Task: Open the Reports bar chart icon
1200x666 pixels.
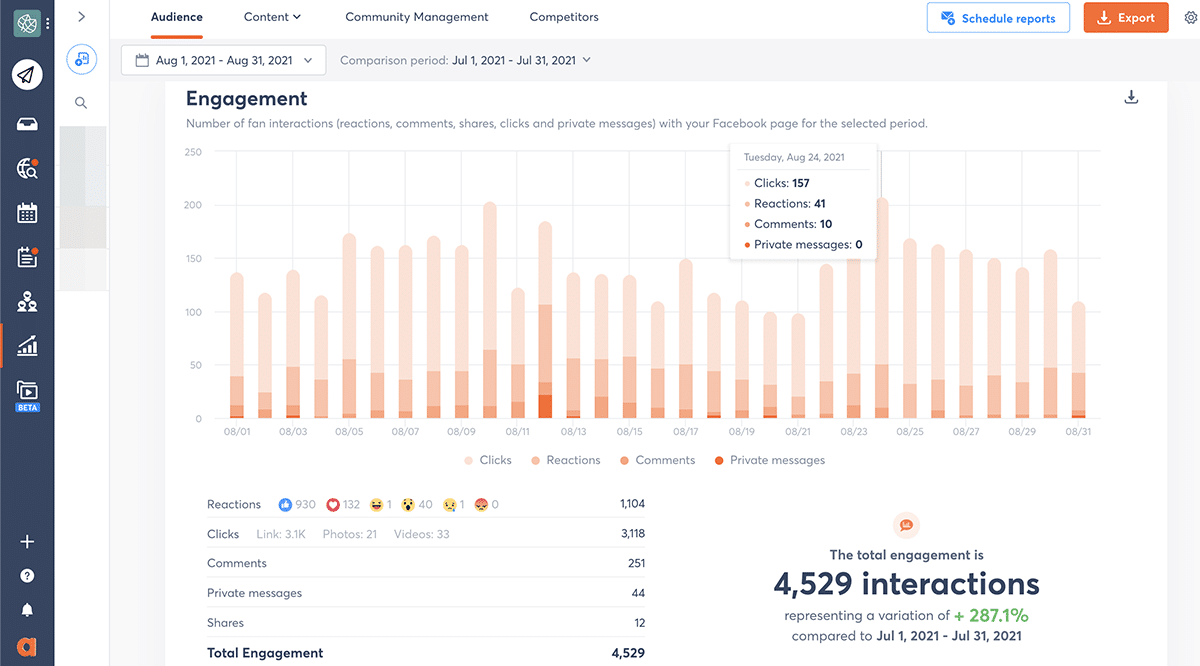Action: point(27,346)
